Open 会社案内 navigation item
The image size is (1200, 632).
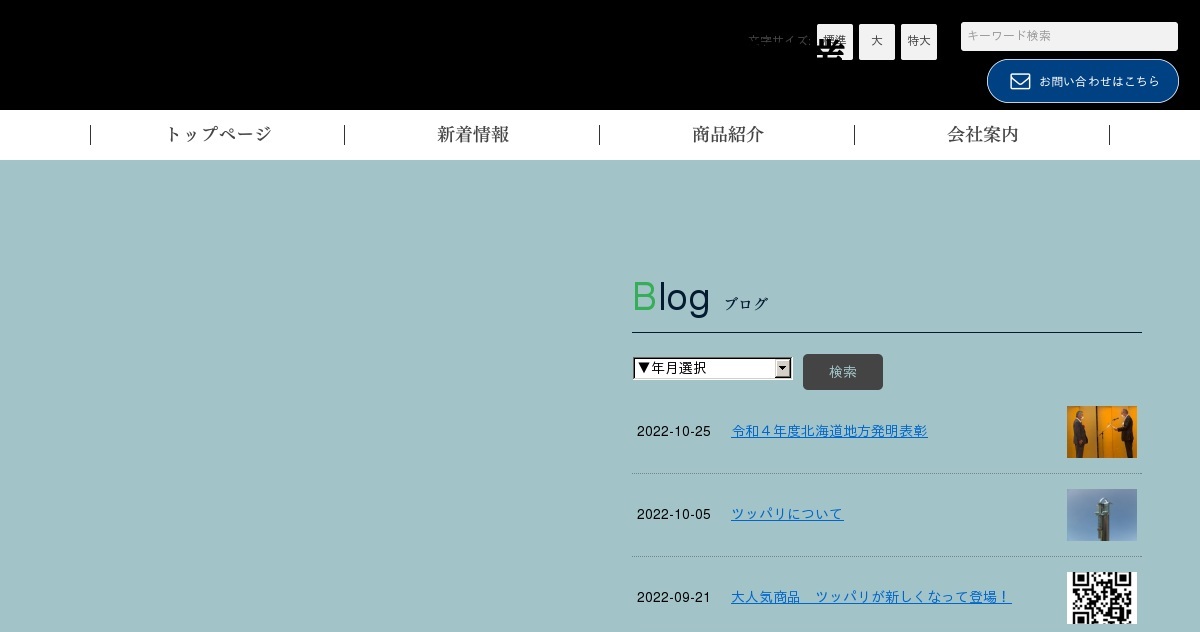[983, 135]
